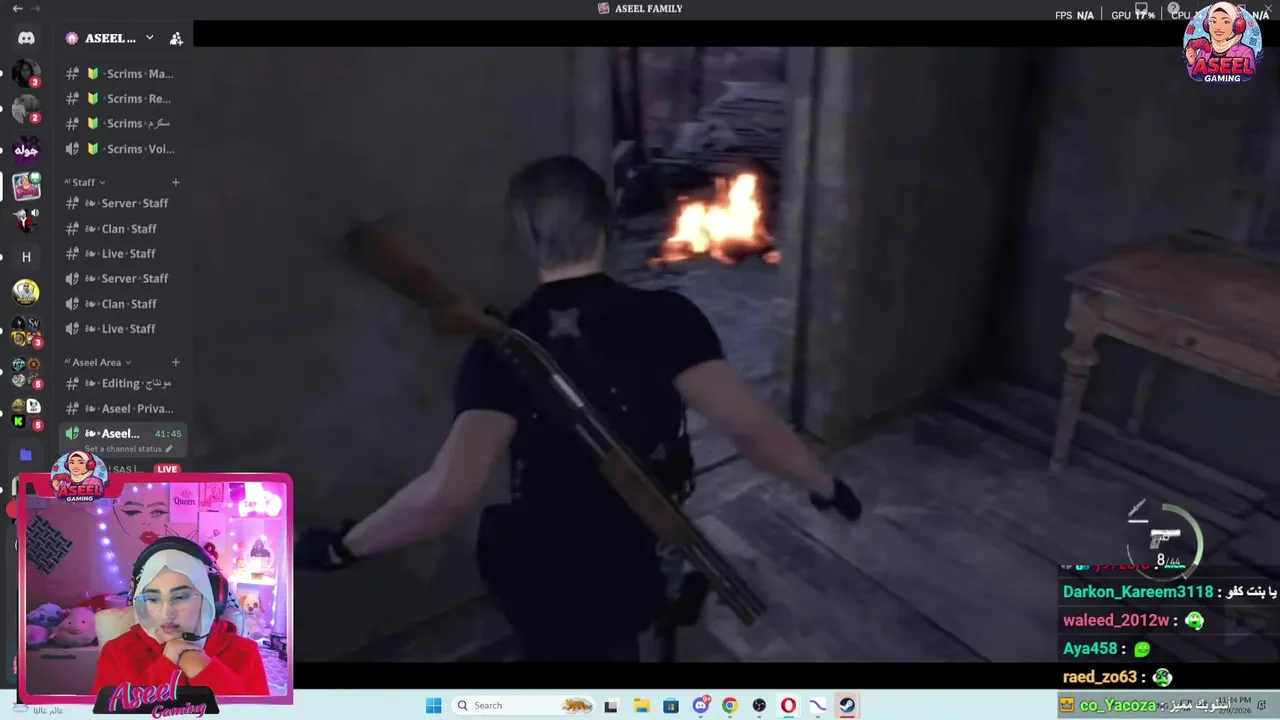Click the GPU percentage readout

1133,15
